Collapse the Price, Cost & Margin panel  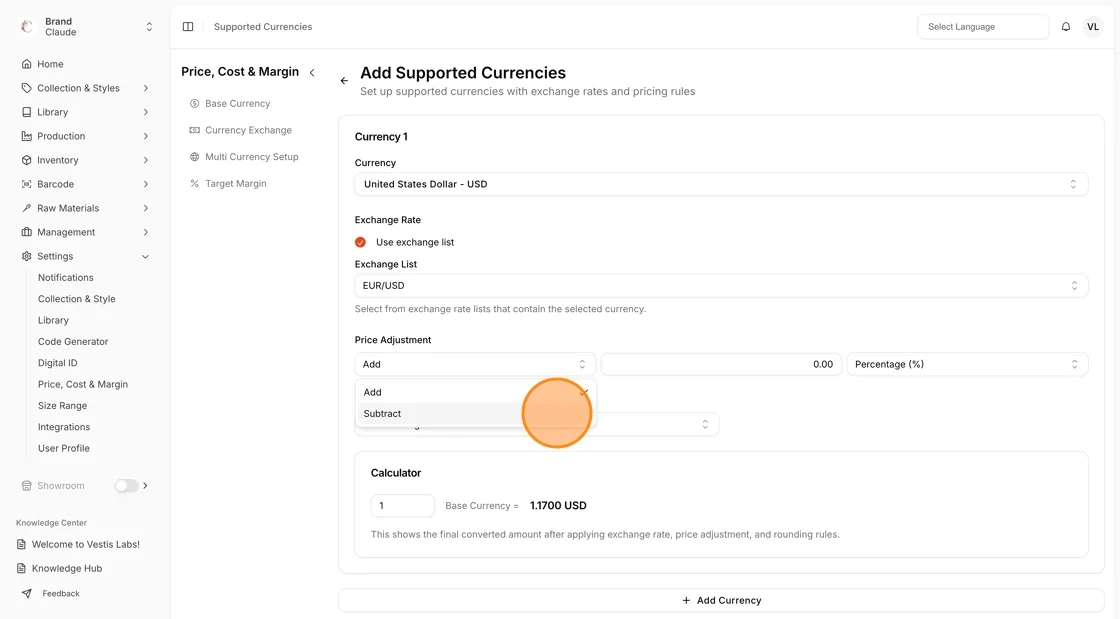pyautogui.click(x=312, y=73)
